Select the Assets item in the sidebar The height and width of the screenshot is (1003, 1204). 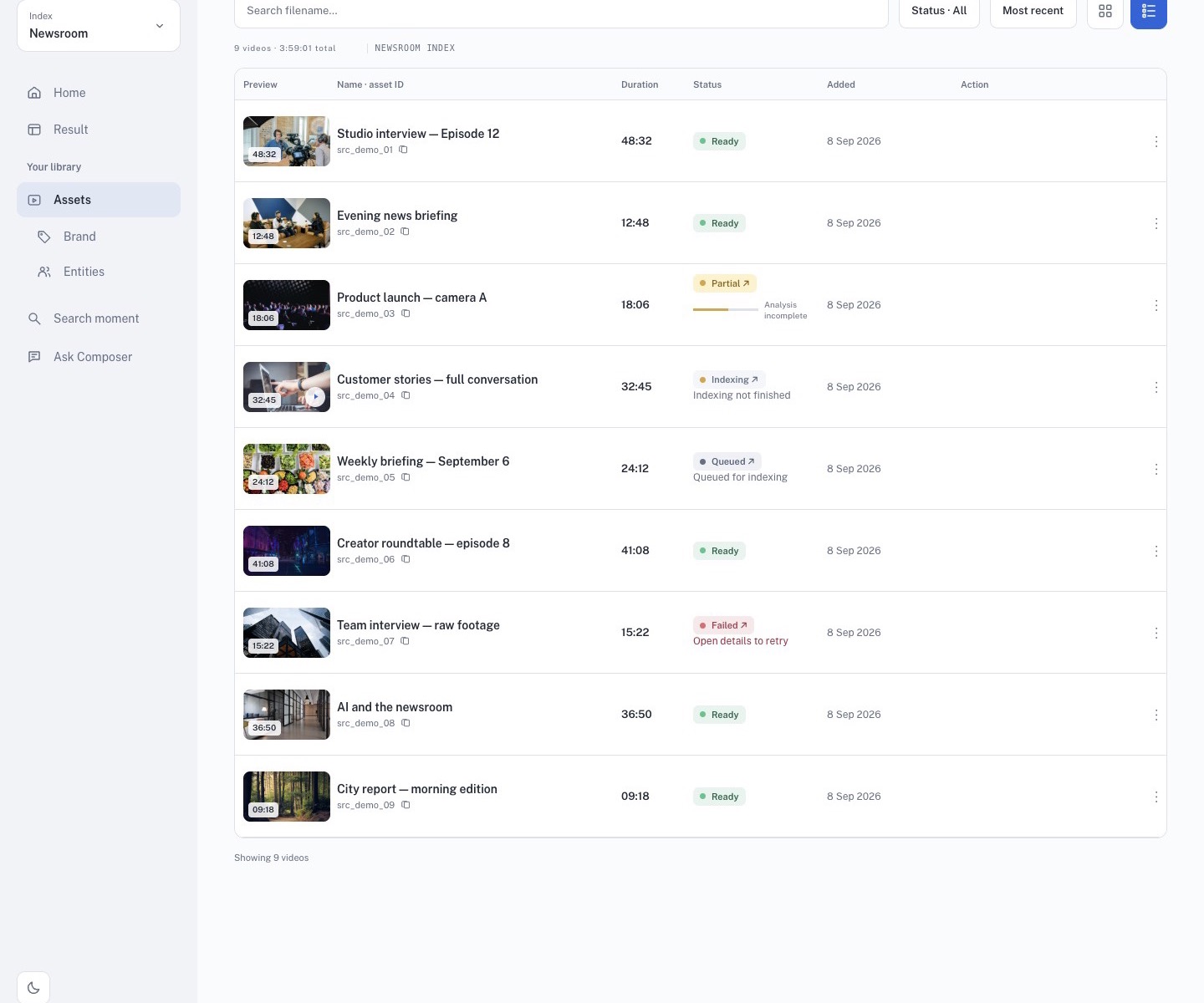99,200
